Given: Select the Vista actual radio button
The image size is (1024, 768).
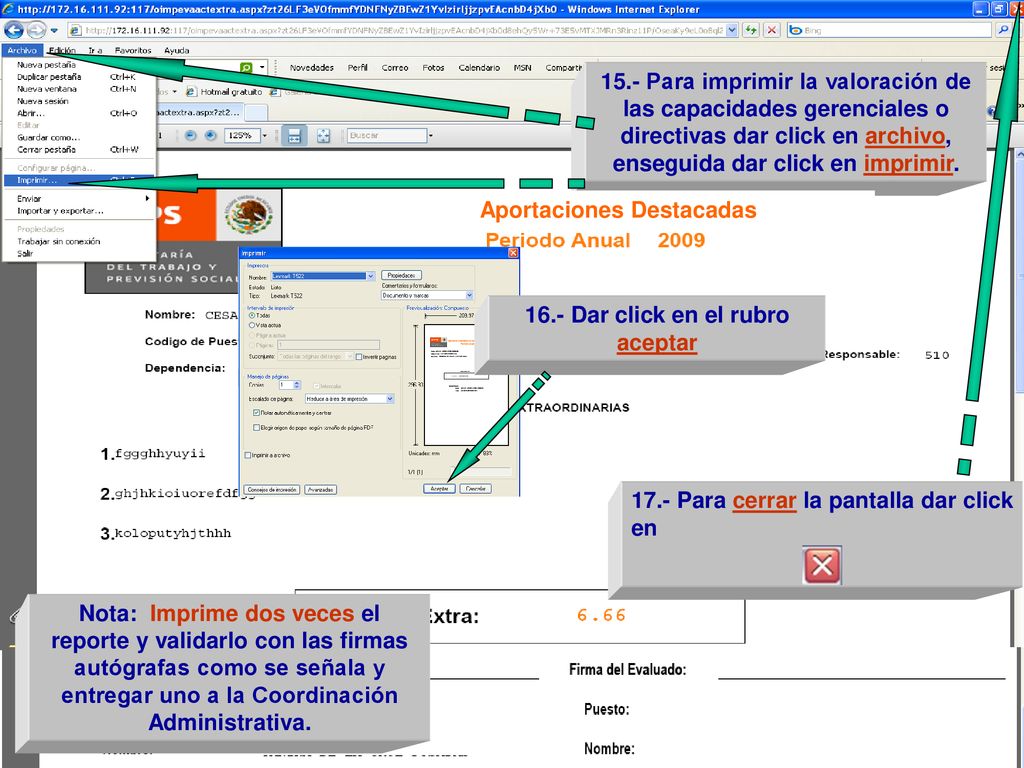Looking at the screenshot, I should click(x=252, y=325).
